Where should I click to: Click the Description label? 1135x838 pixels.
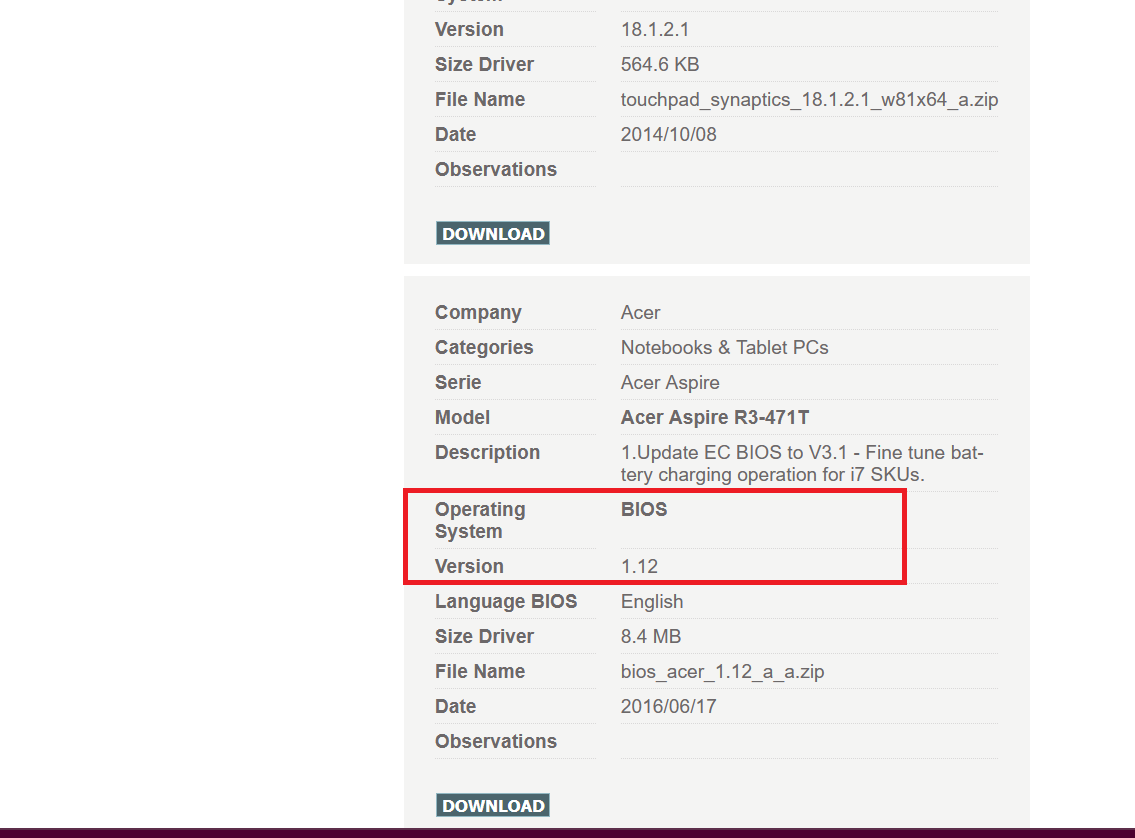click(x=487, y=452)
